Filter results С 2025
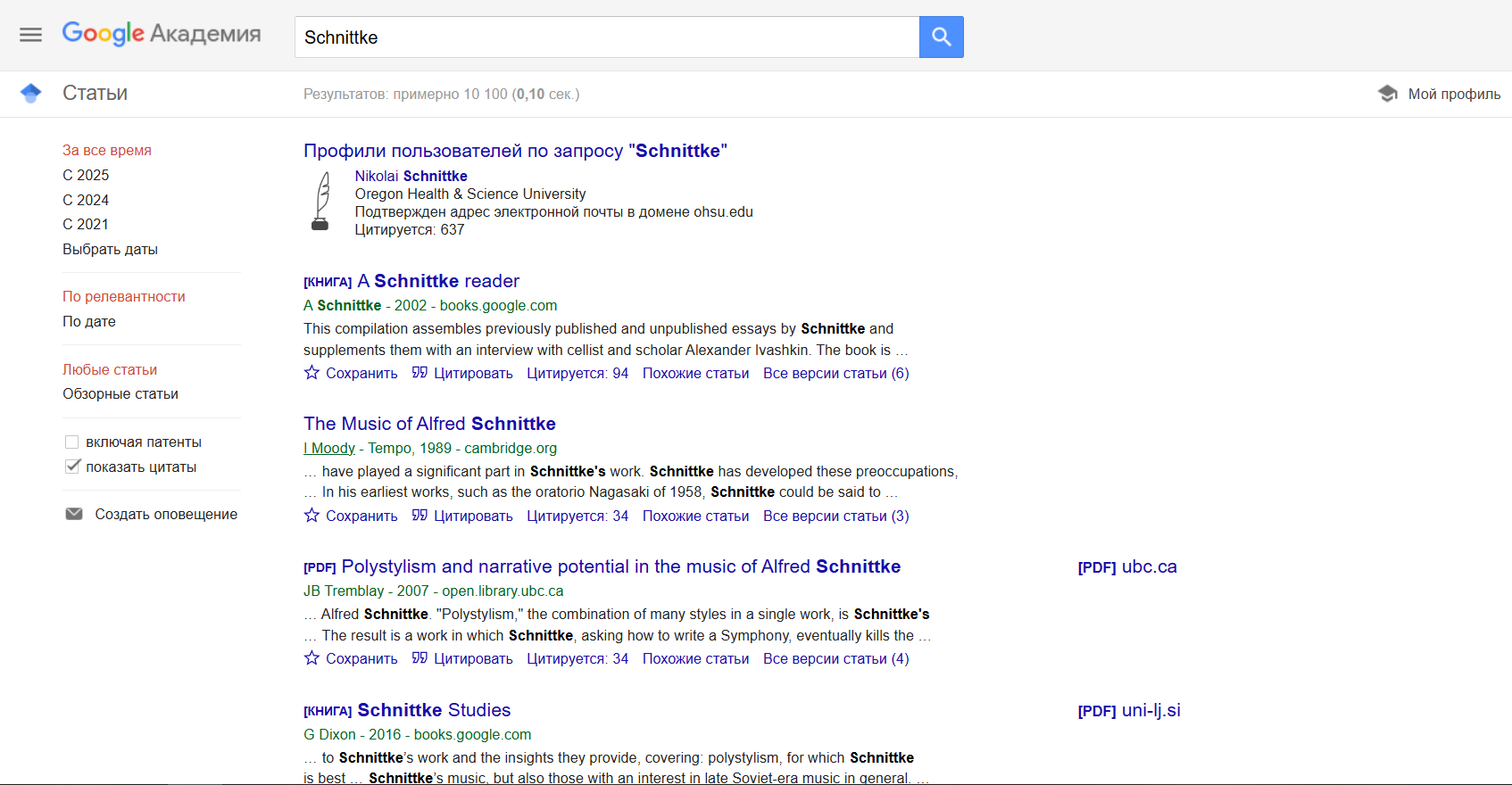 [x=86, y=175]
